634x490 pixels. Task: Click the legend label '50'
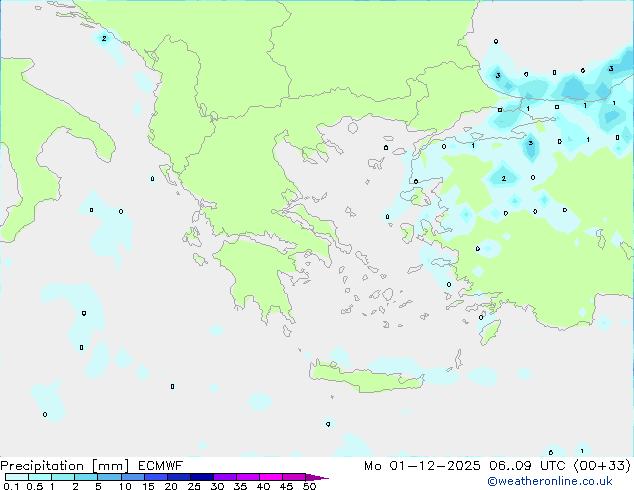click(309, 486)
